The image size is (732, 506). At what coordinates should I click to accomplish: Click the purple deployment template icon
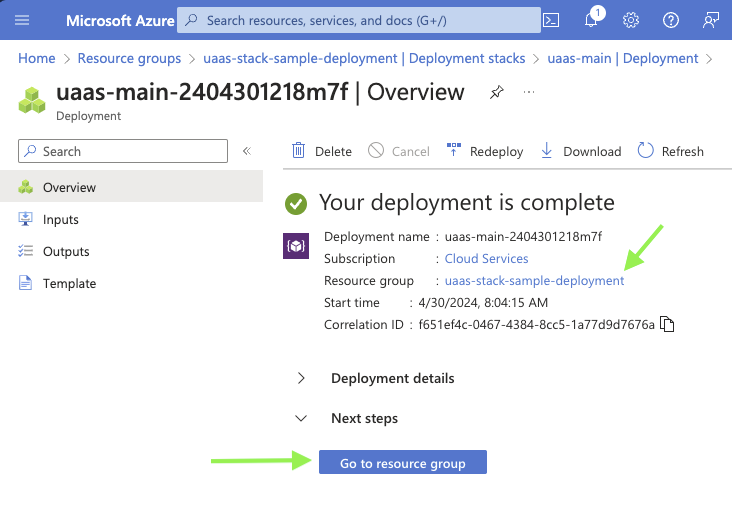296,246
